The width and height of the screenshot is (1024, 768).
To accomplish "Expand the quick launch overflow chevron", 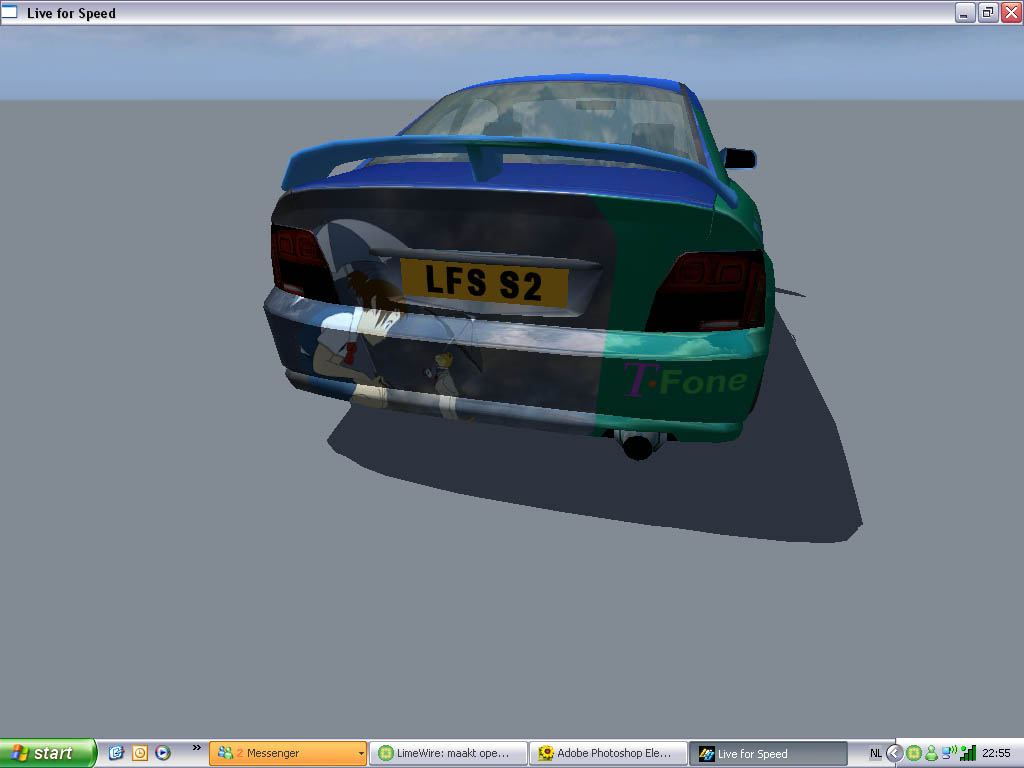I will (196, 747).
